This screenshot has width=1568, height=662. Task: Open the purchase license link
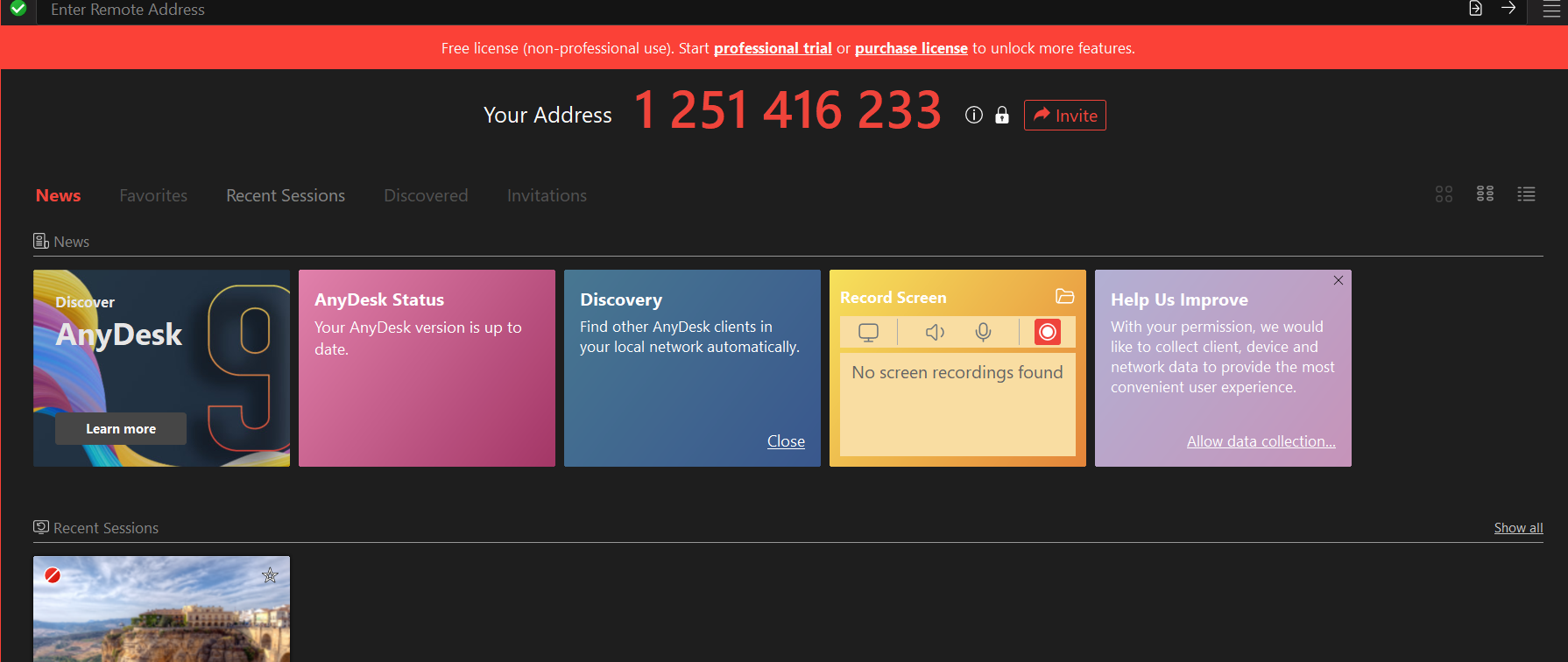(911, 48)
